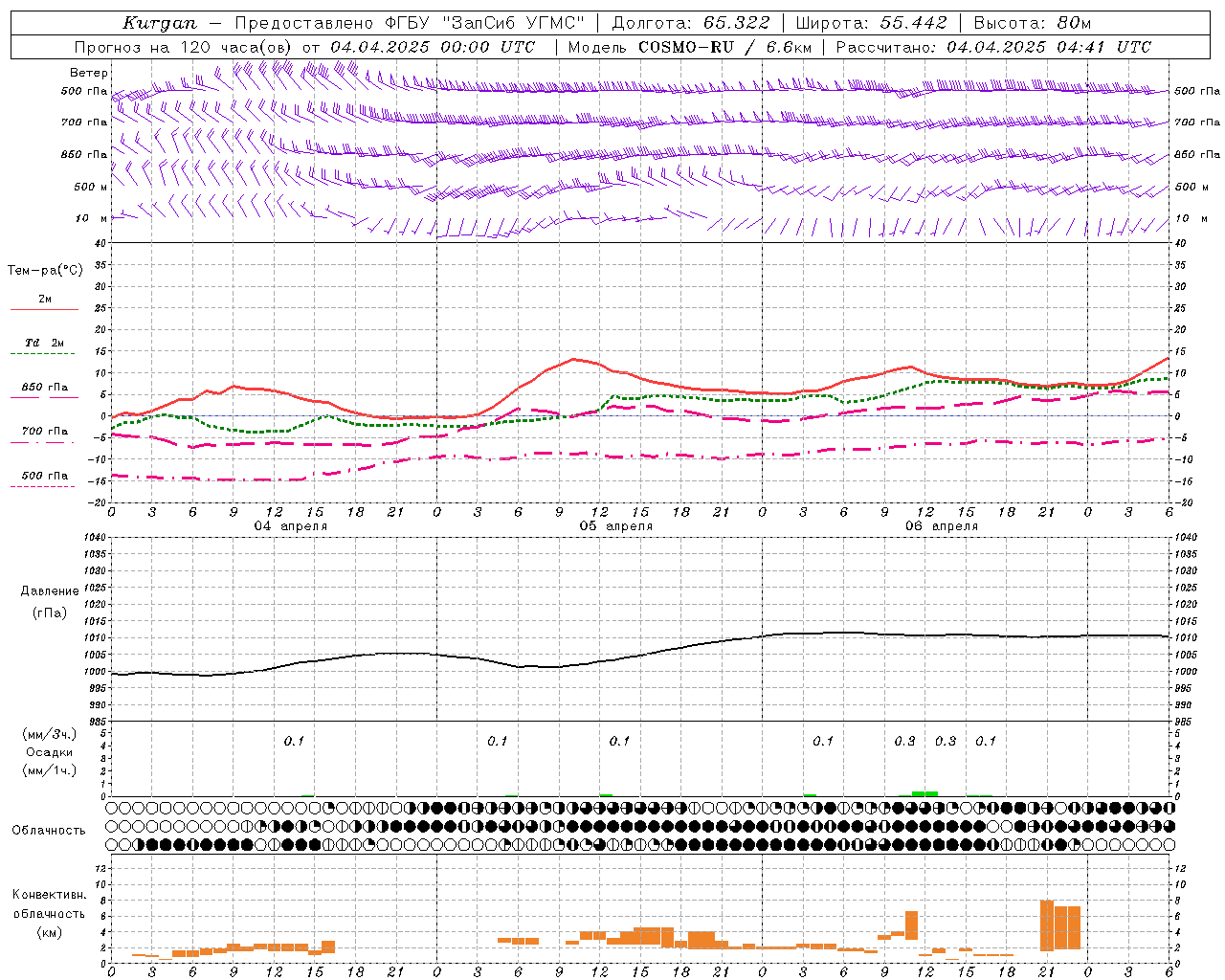Click the "Тем-ра(°C)" temperature panel label

[x=45, y=271]
